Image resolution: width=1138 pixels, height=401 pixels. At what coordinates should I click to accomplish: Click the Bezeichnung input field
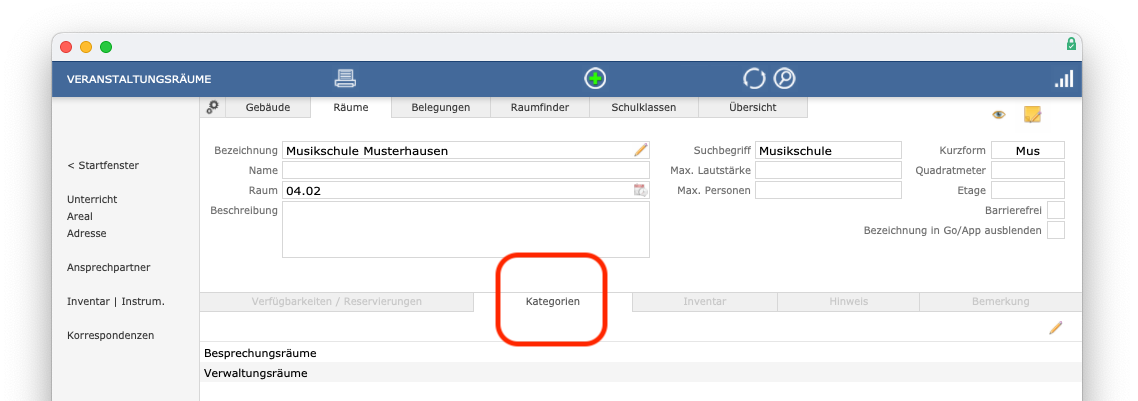[466, 150]
